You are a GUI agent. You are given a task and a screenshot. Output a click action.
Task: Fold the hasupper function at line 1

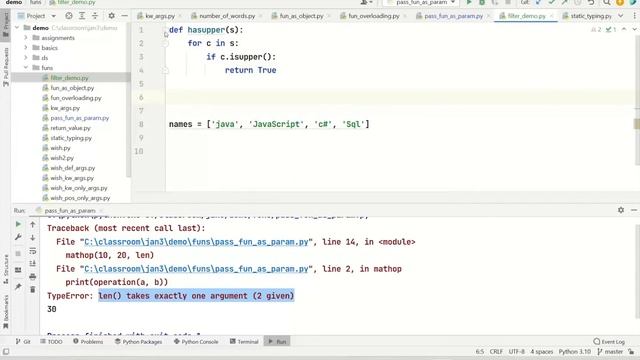coord(165,30)
